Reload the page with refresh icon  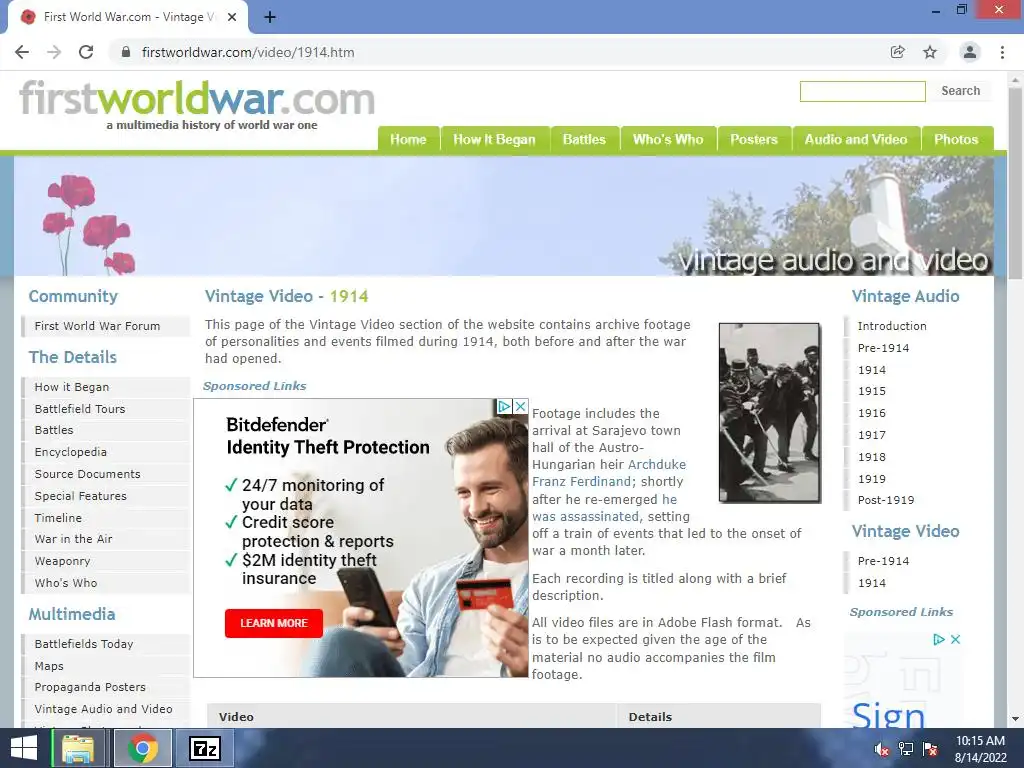click(x=86, y=52)
